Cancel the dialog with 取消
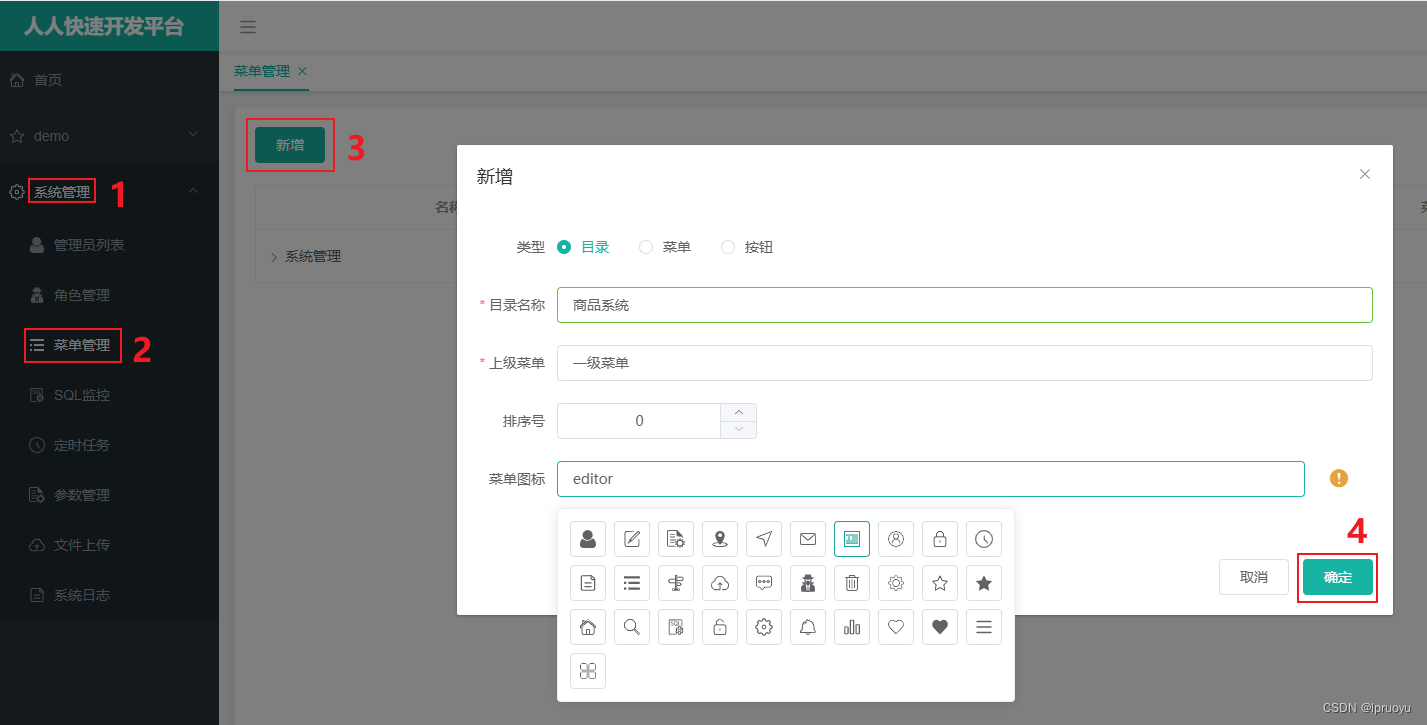 pyautogui.click(x=1254, y=577)
